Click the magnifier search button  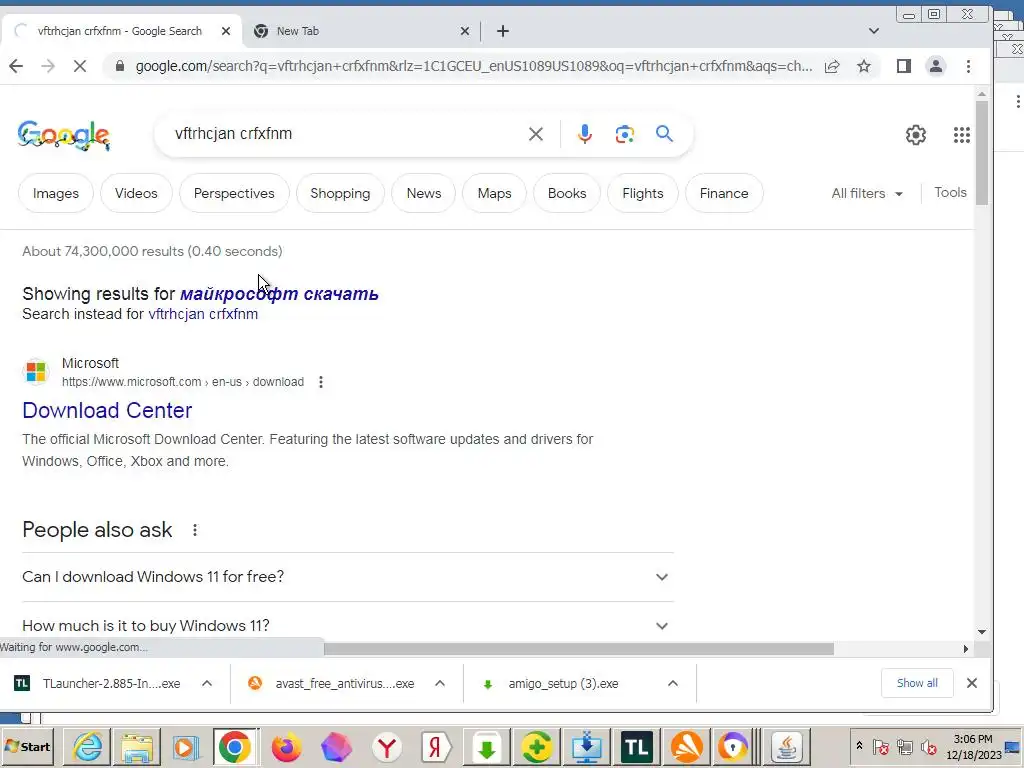pos(664,134)
